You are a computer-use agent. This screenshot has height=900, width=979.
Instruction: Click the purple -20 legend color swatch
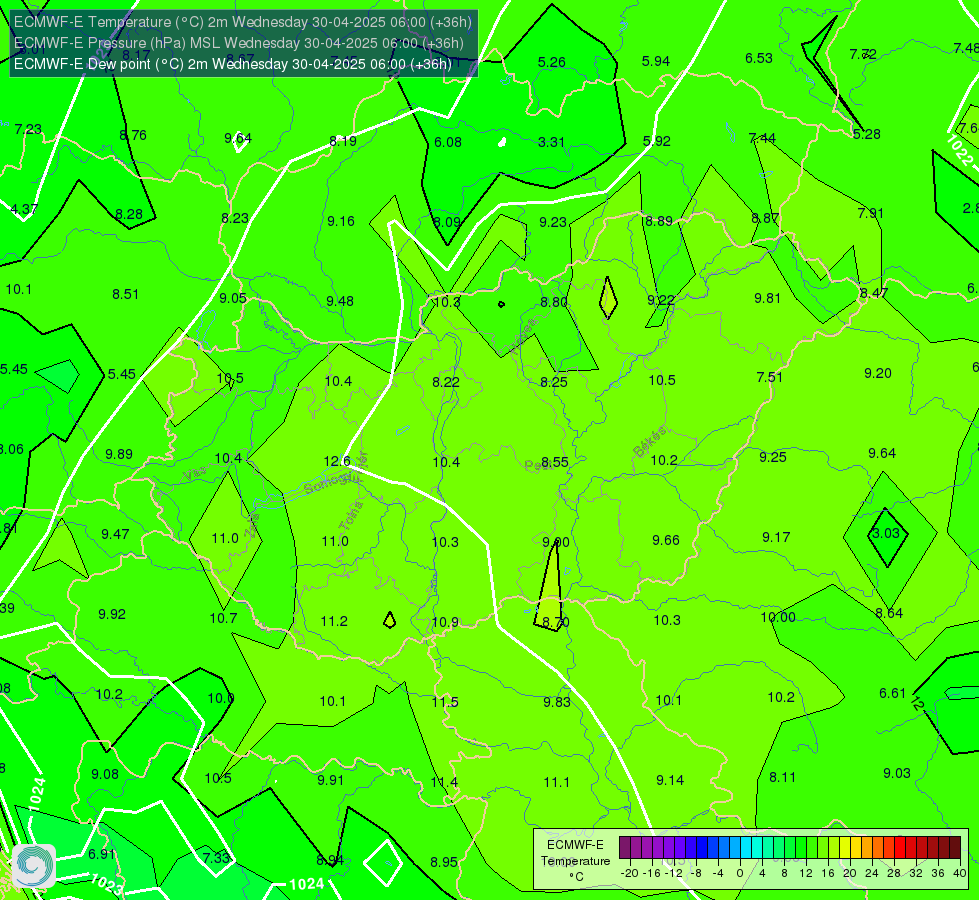(x=624, y=848)
